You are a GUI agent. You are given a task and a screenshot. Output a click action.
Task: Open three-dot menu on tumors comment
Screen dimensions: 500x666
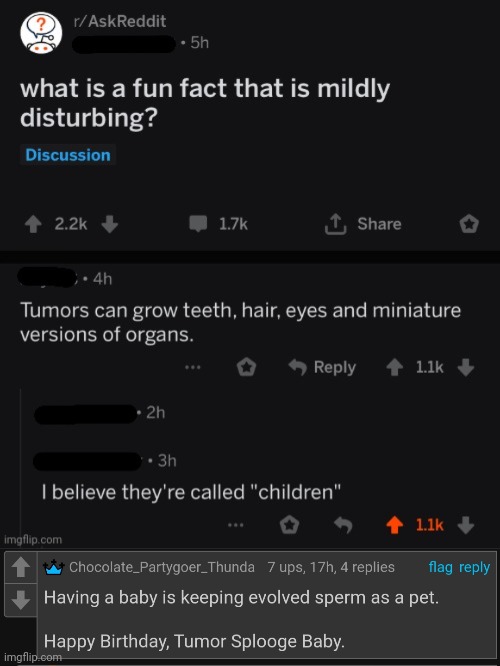[192, 367]
